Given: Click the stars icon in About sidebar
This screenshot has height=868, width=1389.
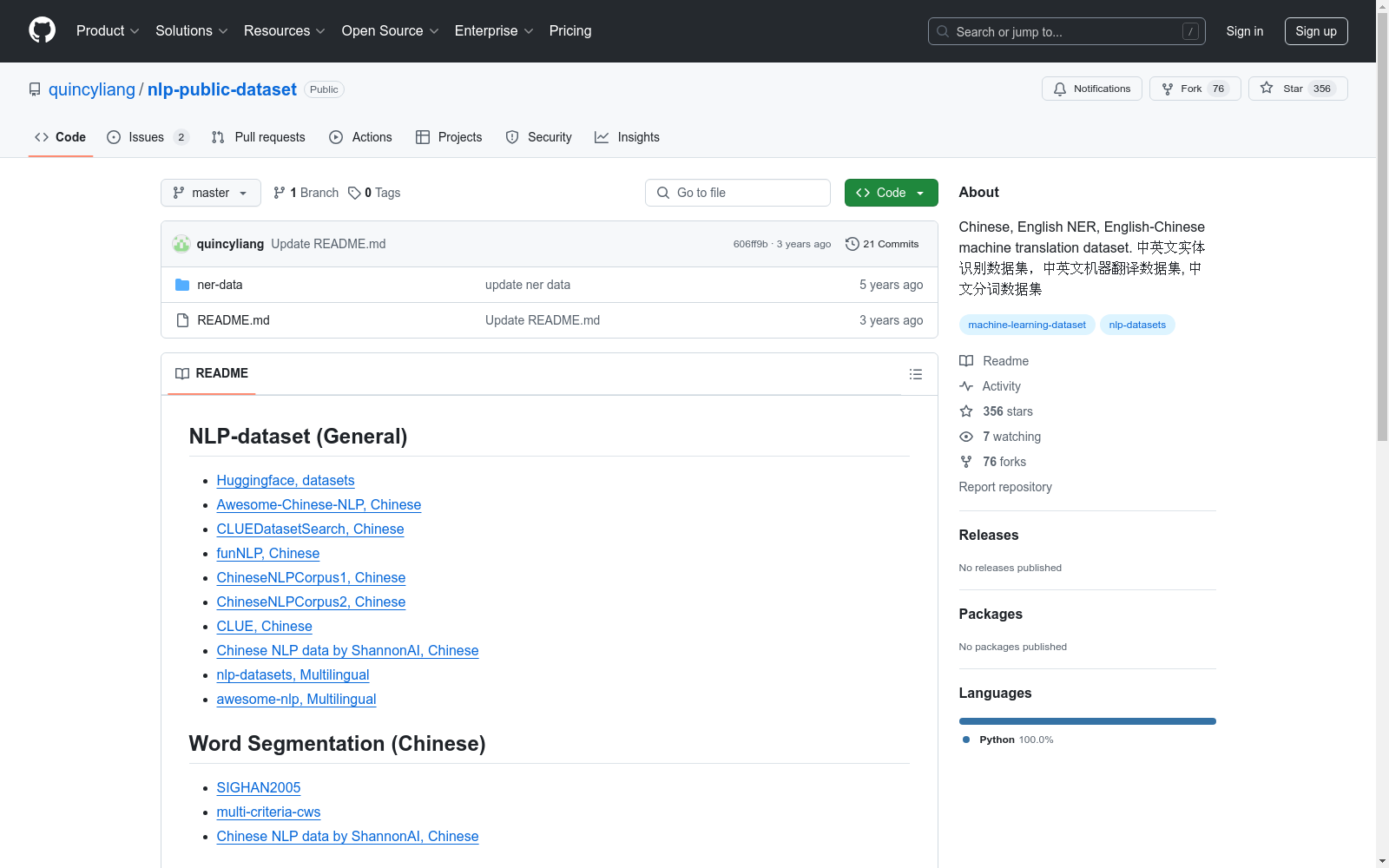Looking at the screenshot, I should coord(966,411).
